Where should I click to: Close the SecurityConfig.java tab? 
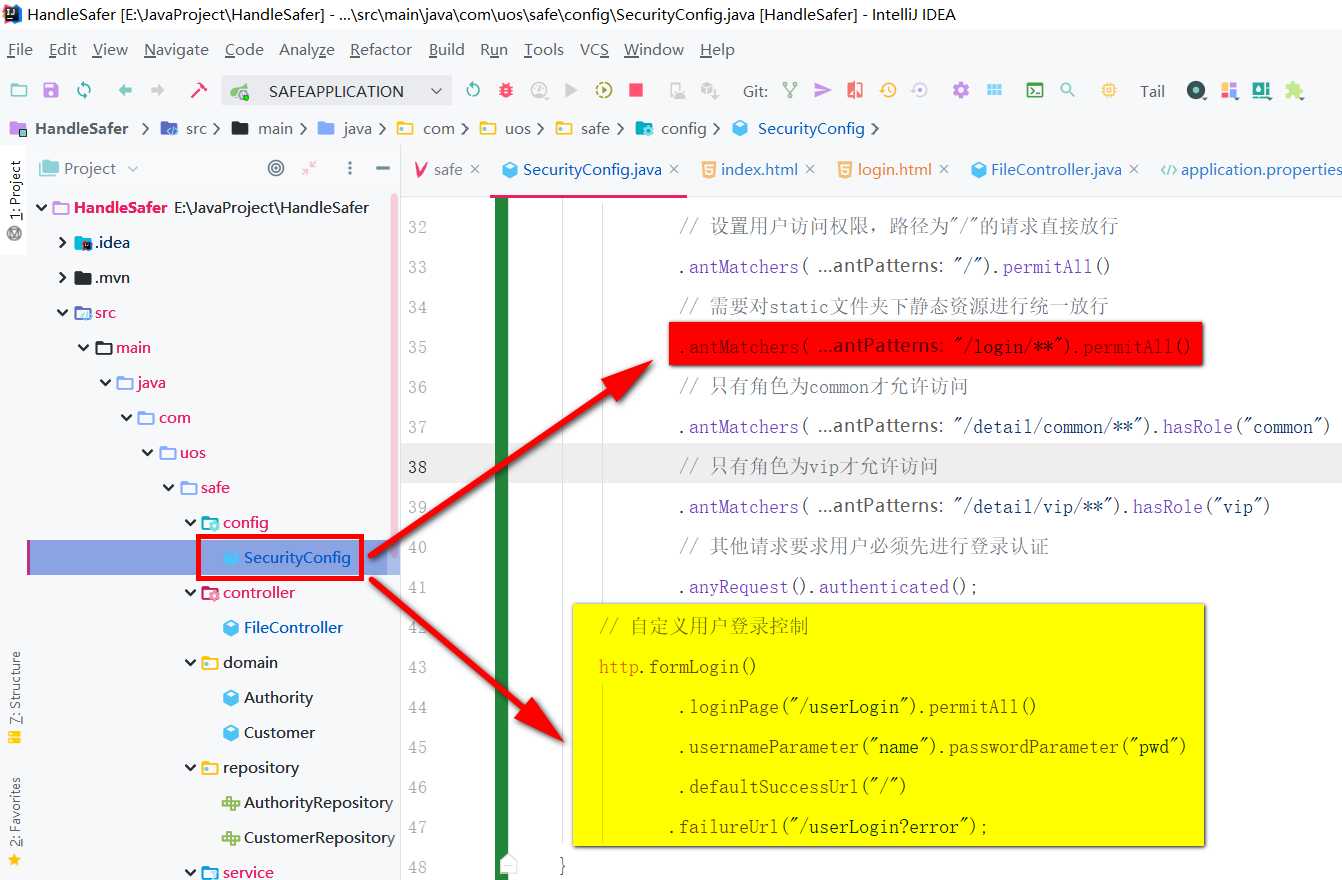pyautogui.click(x=674, y=169)
